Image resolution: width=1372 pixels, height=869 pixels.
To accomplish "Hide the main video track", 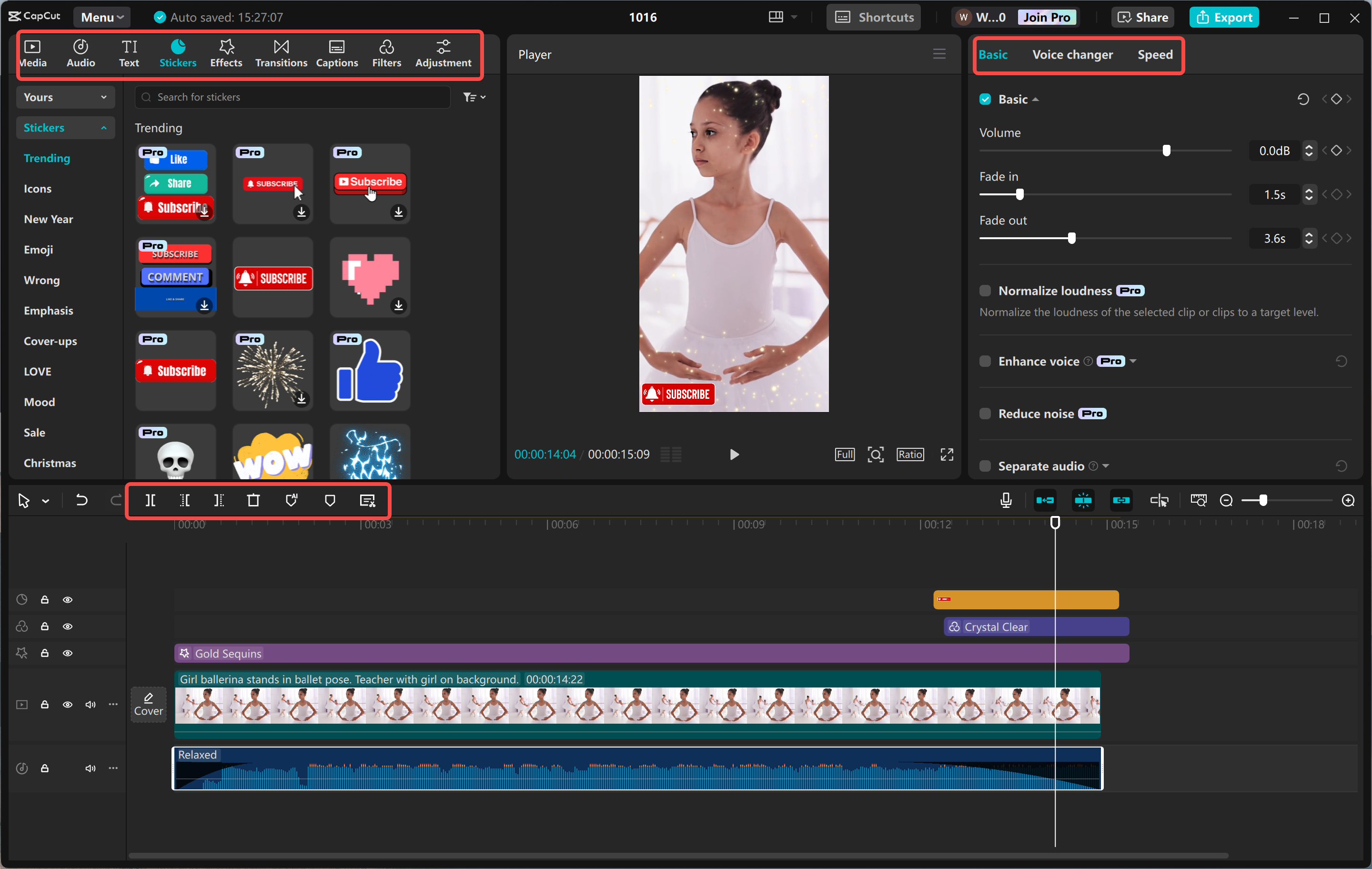I will coord(68,704).
